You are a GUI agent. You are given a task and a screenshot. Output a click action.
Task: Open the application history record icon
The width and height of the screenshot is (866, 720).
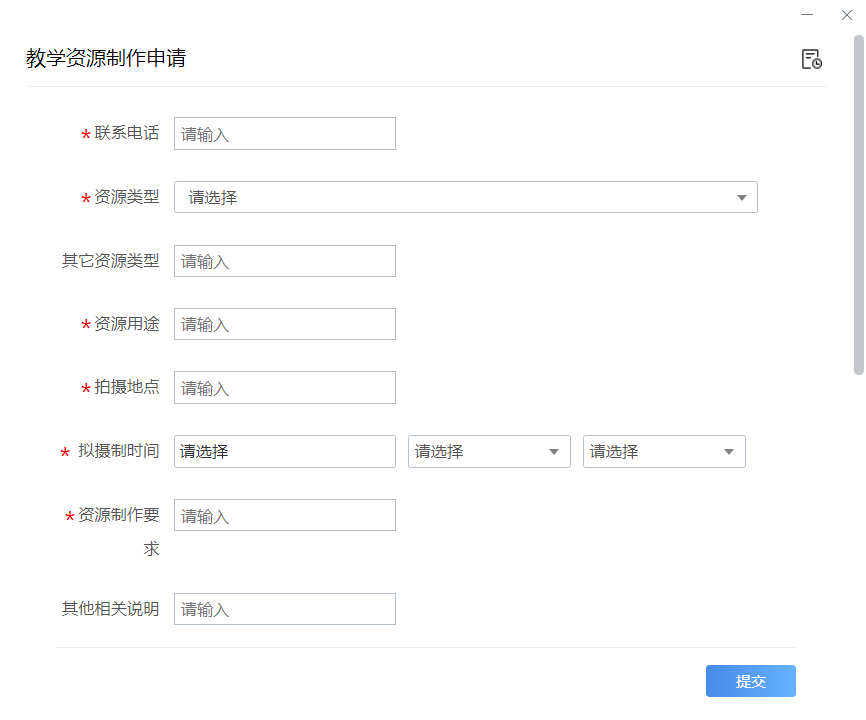point(811,60)
